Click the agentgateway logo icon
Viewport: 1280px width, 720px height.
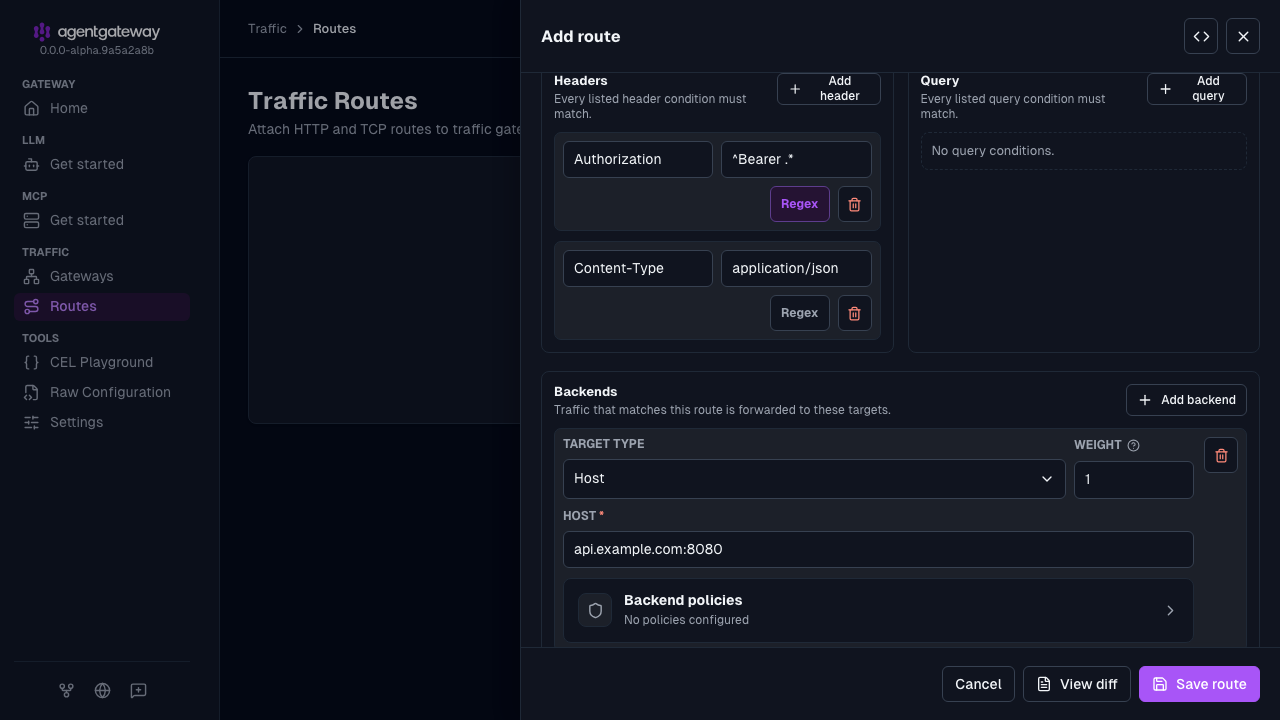tap(41, 32)
